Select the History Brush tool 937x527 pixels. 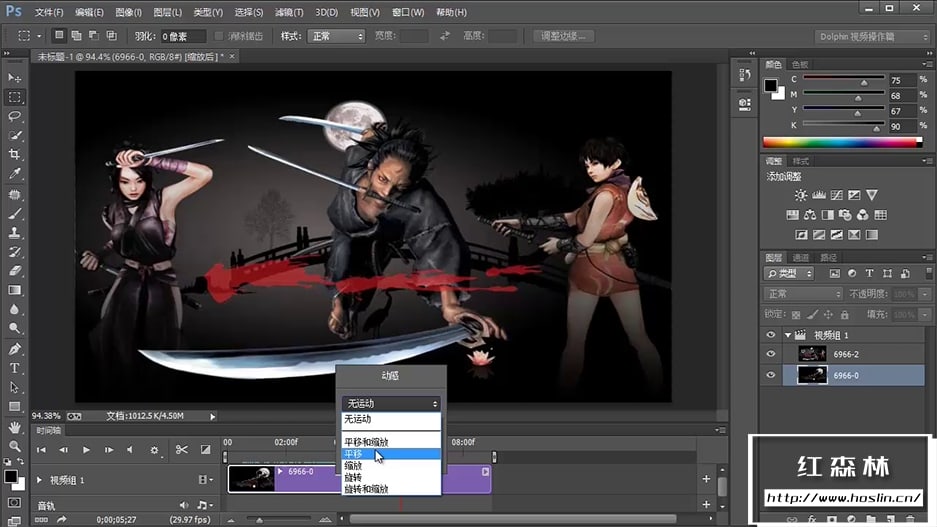[x=15, y=252]
